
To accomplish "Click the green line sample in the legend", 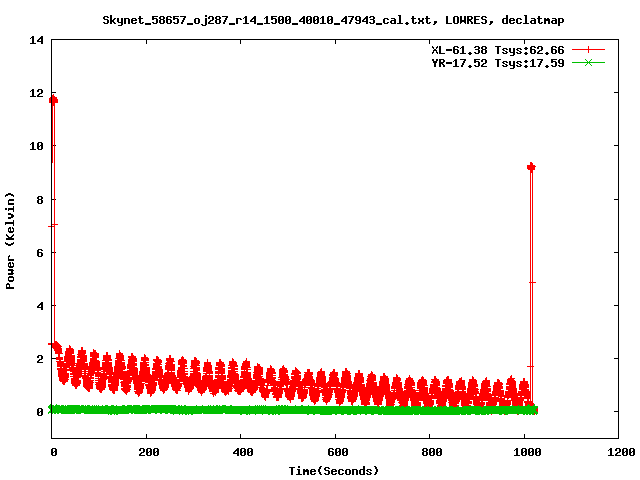I will [x=588, y=62].
